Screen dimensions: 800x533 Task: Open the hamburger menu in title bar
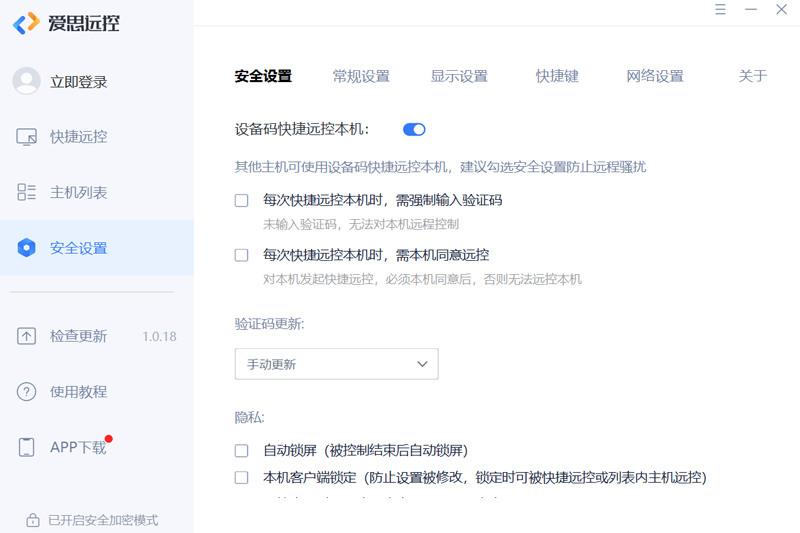pyautogui.click(x=720, y=10)
